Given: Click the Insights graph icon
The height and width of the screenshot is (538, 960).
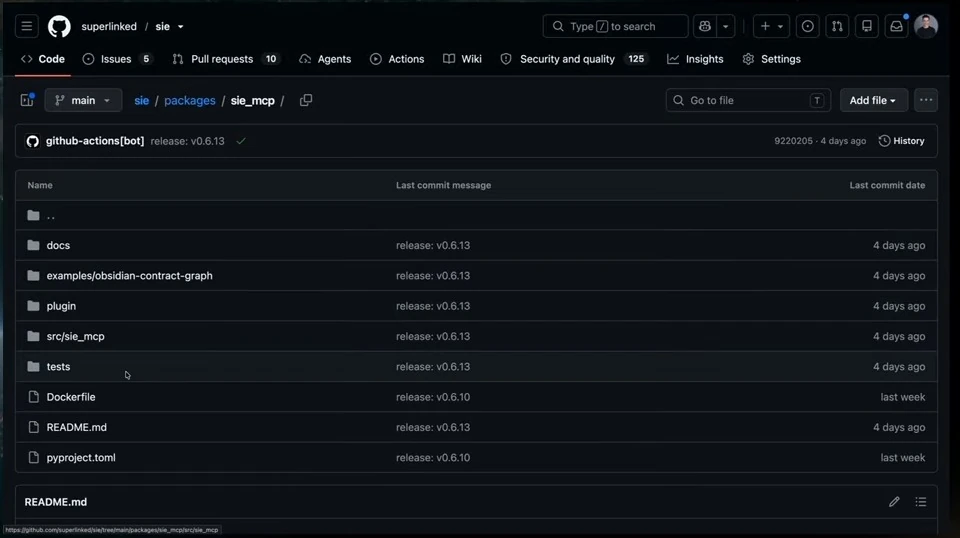Looking at the screenshot, I should click(x=673, y=59).
